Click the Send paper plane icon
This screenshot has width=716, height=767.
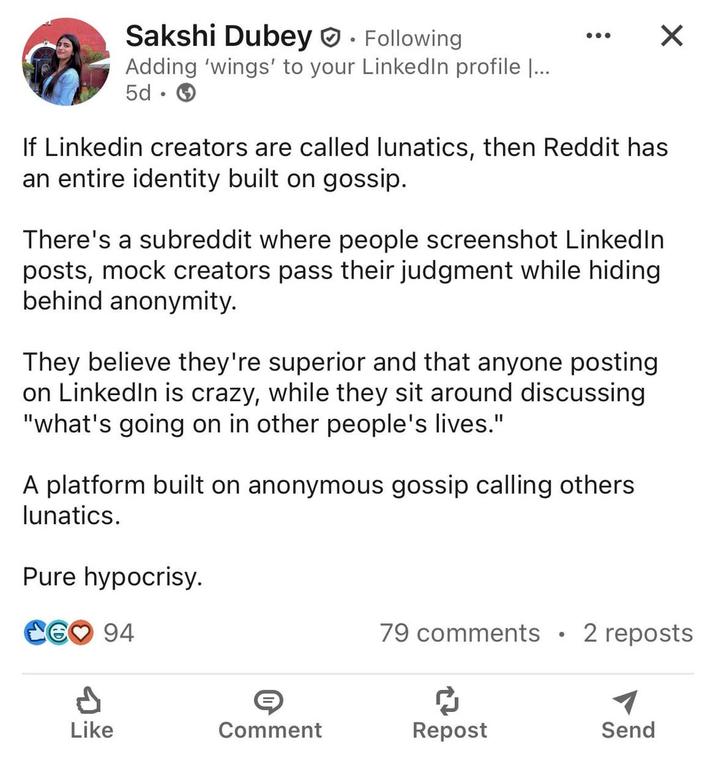pos(627,699)
